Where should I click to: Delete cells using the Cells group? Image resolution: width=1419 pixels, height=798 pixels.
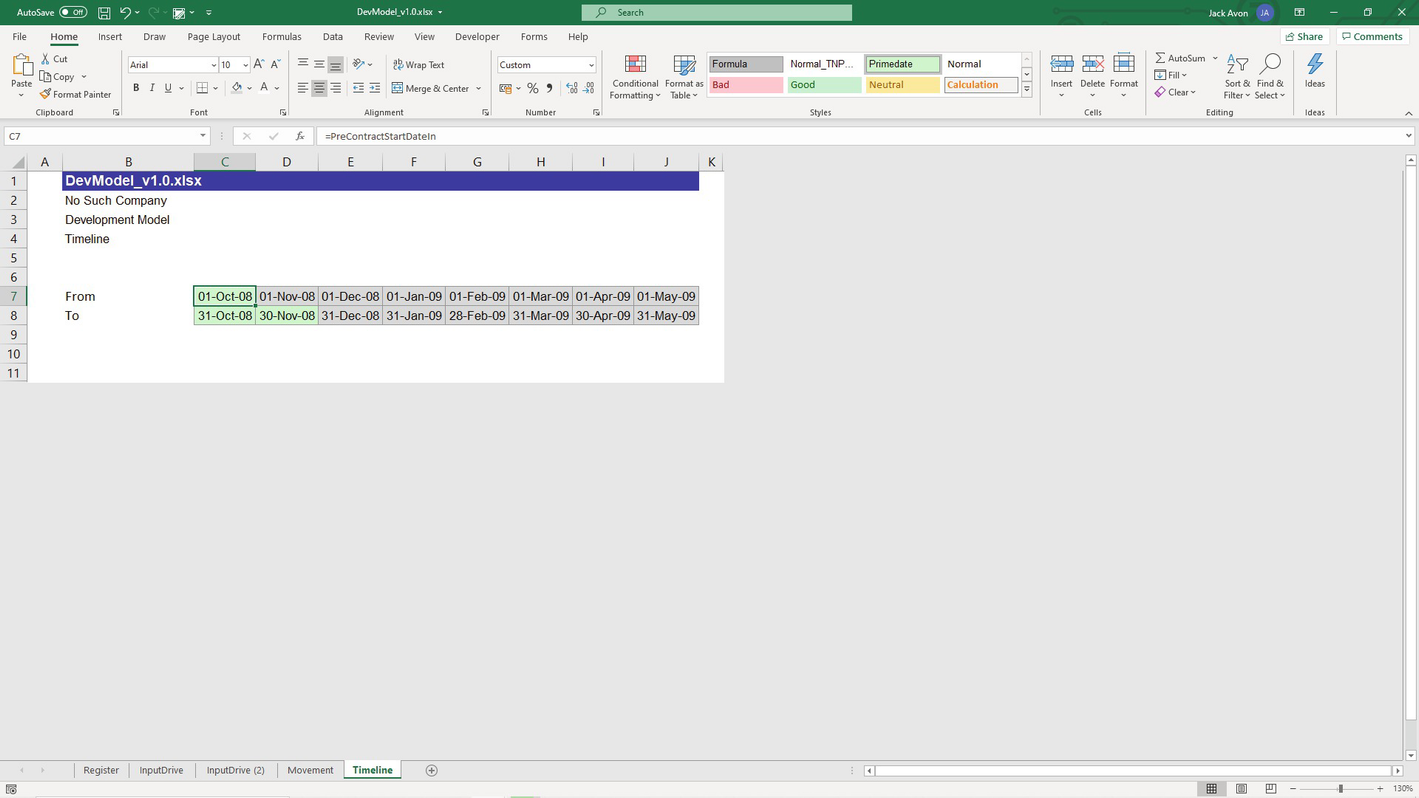point(1092,76)
